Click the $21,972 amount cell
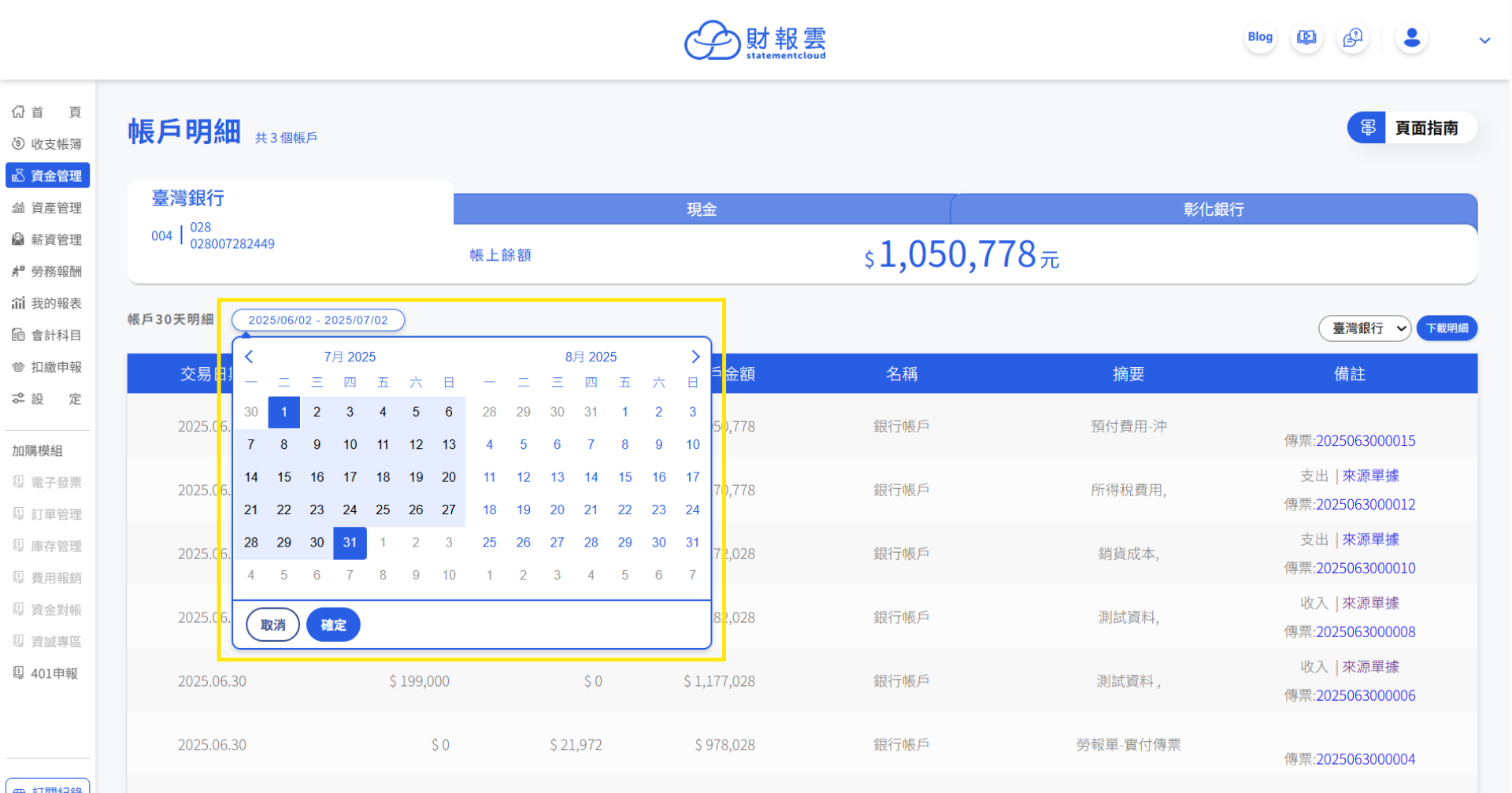The width and height of the screenshot is (1512, 793). tap(576, 745)
